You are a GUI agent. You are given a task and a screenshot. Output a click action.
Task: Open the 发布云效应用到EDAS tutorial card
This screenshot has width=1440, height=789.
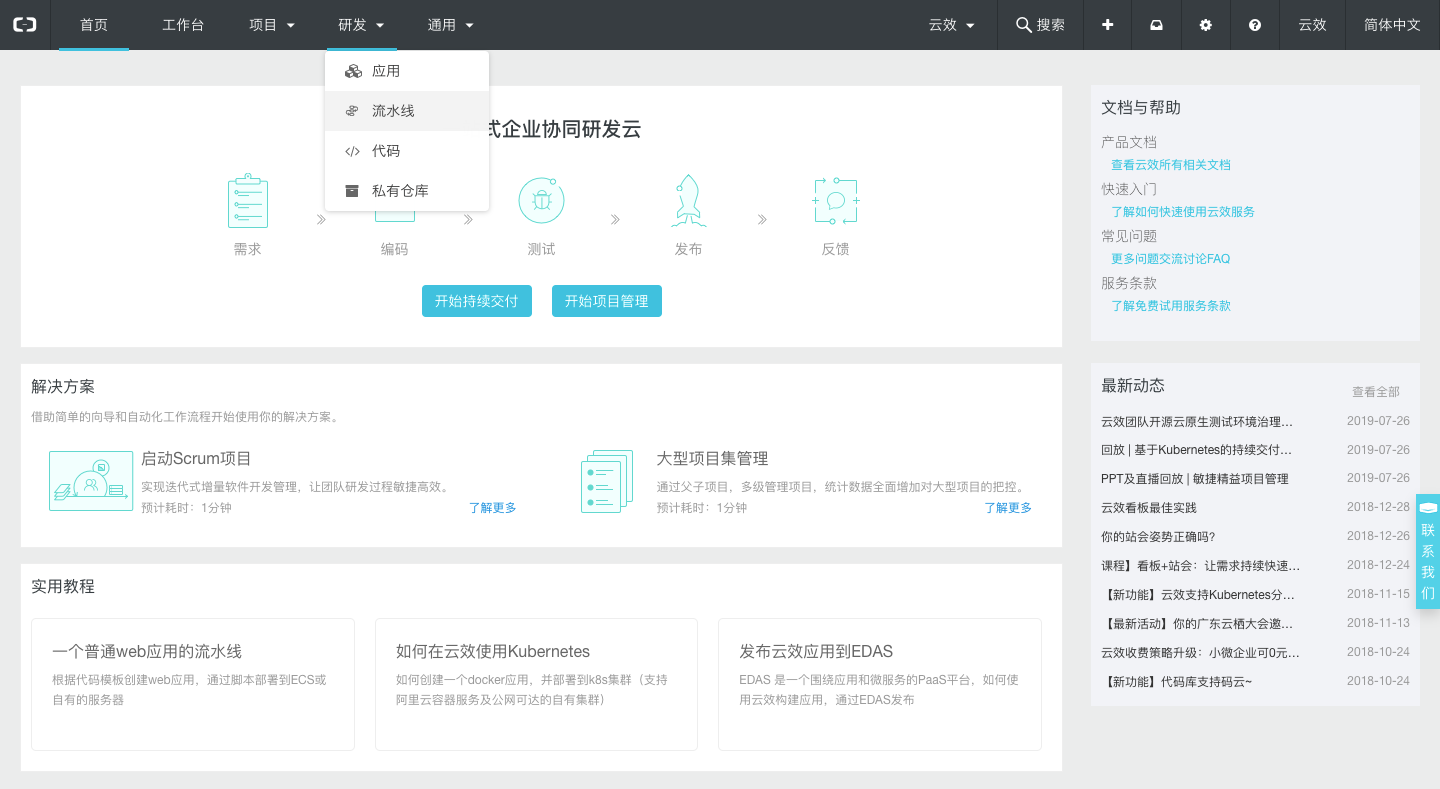880,684
